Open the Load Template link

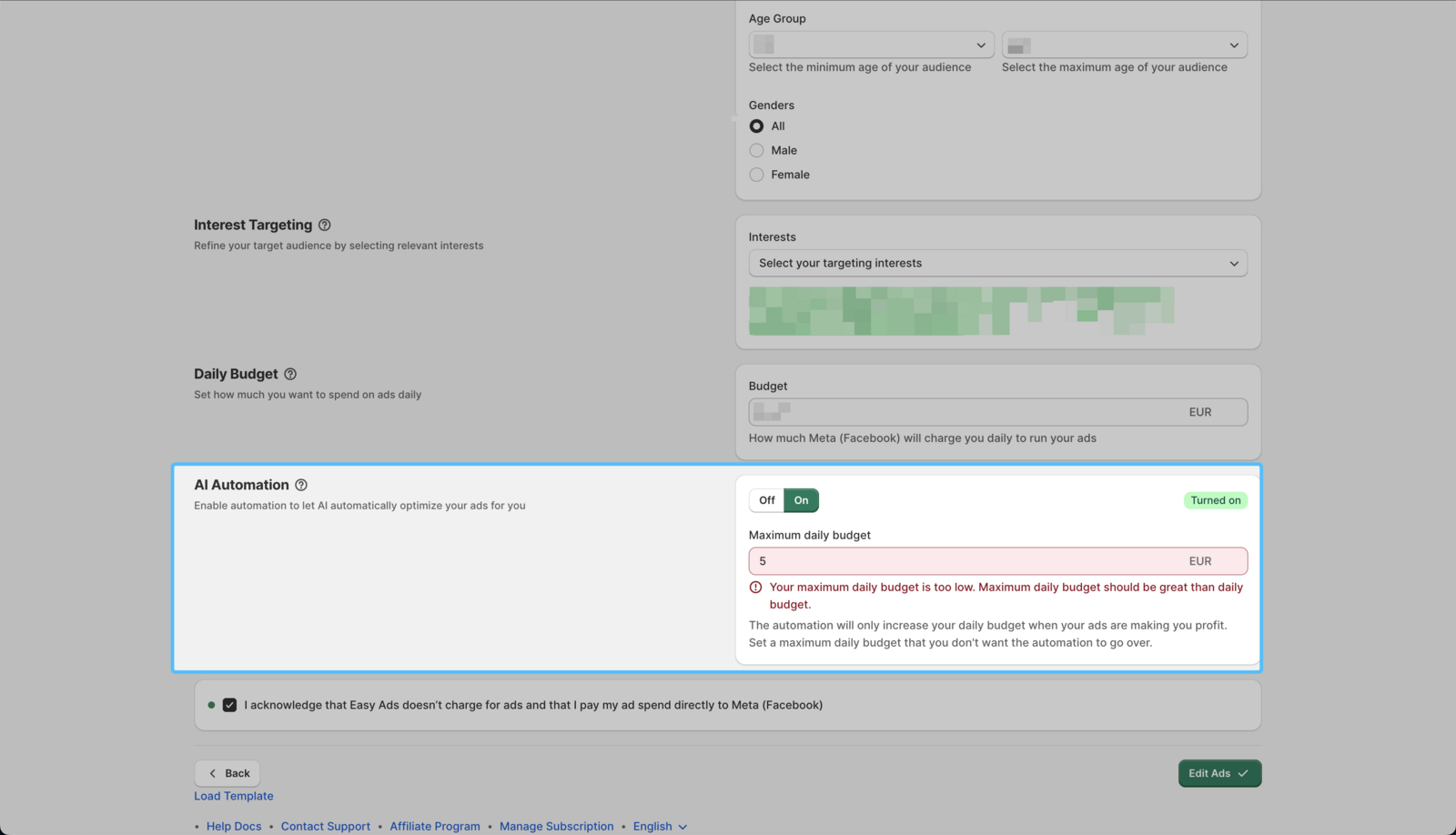233,795
